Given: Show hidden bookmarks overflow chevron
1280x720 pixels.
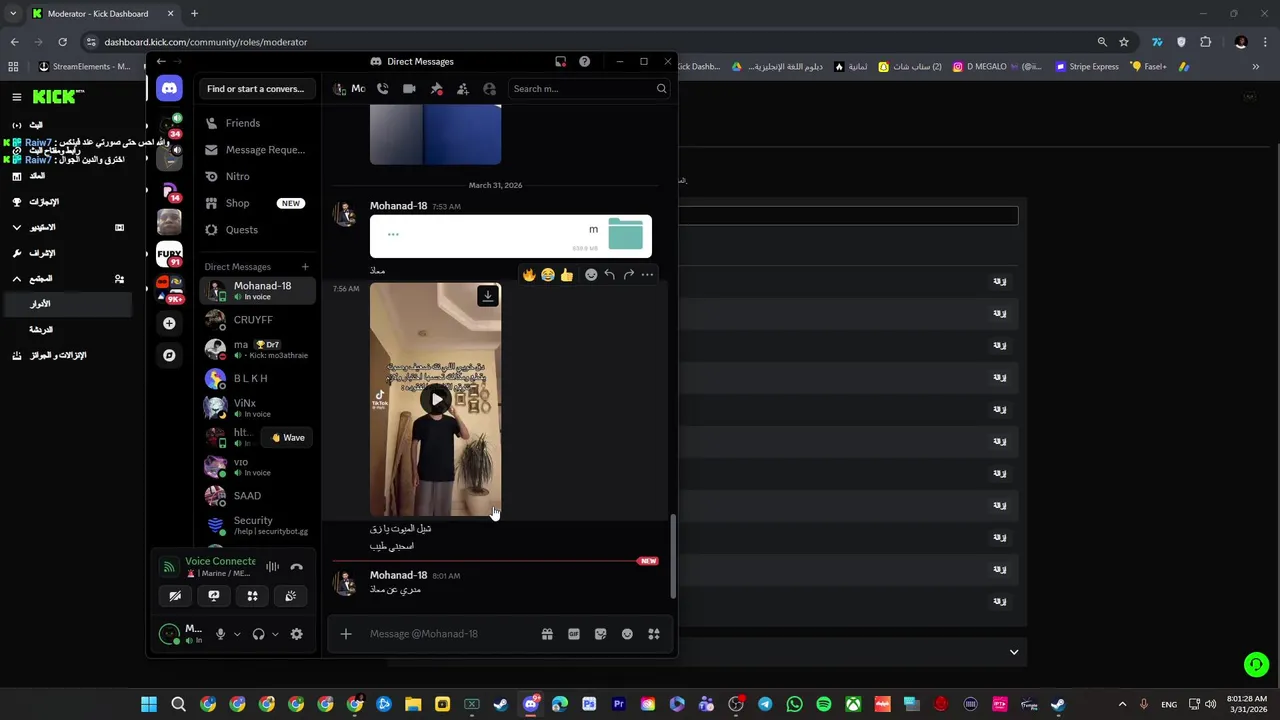Looking at the screenshot, I should point(1256,67).
